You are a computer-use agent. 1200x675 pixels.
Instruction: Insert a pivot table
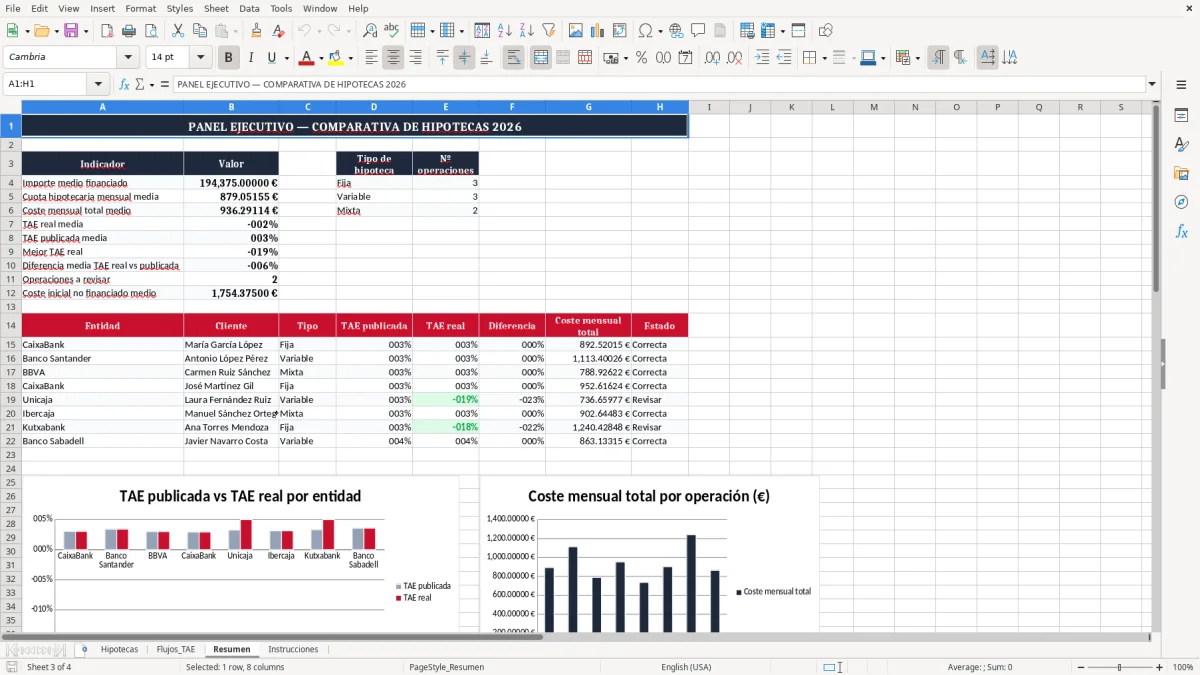620,31
